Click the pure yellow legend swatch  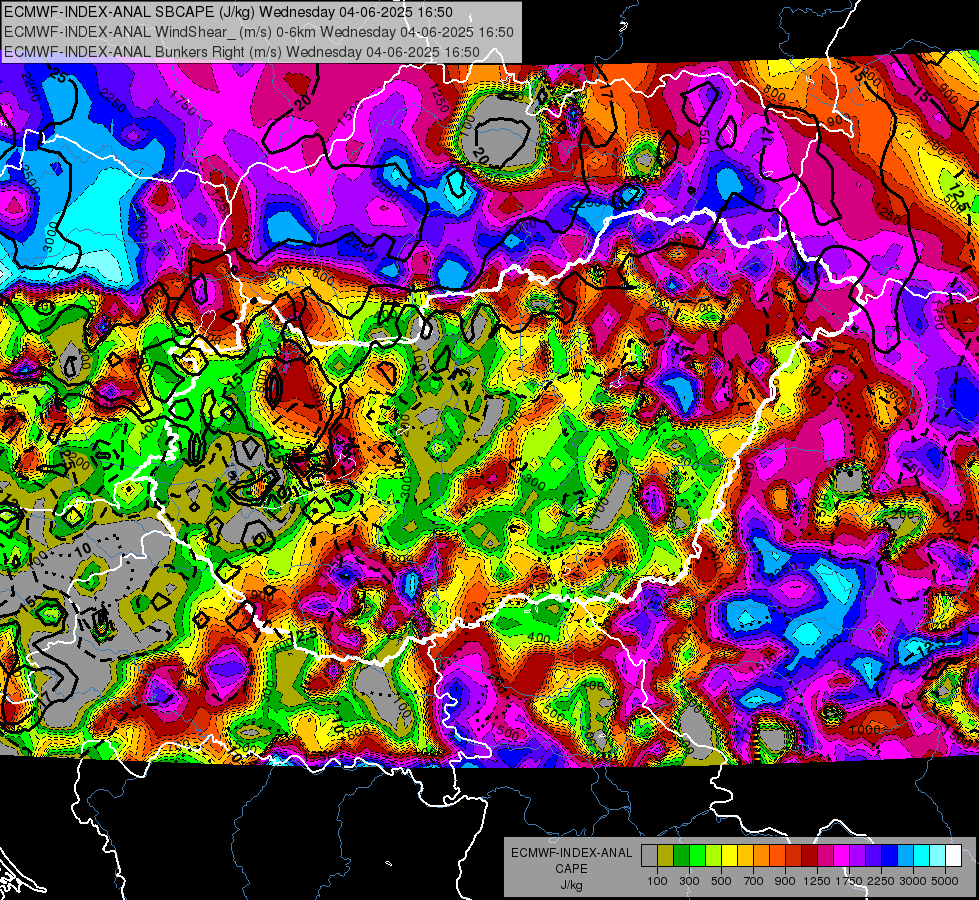pos(729,856)
